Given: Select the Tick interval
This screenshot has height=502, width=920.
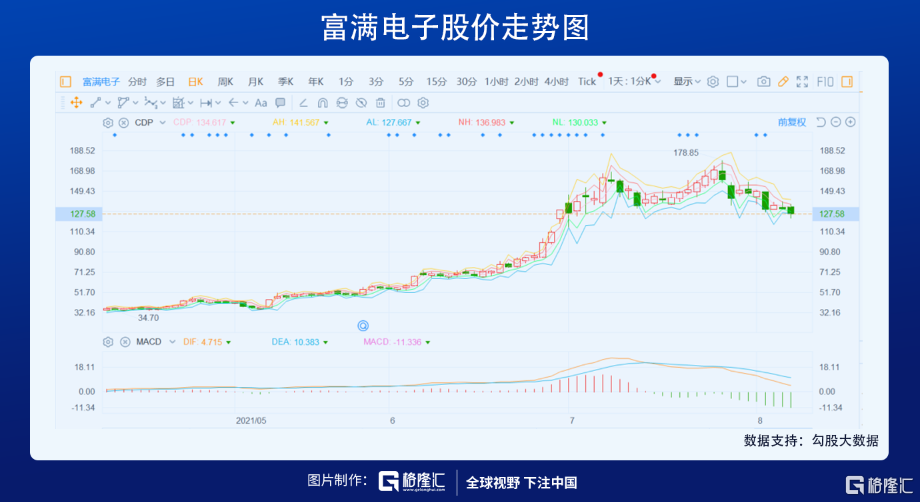Looking at the screenshot, I should (587, 82).
